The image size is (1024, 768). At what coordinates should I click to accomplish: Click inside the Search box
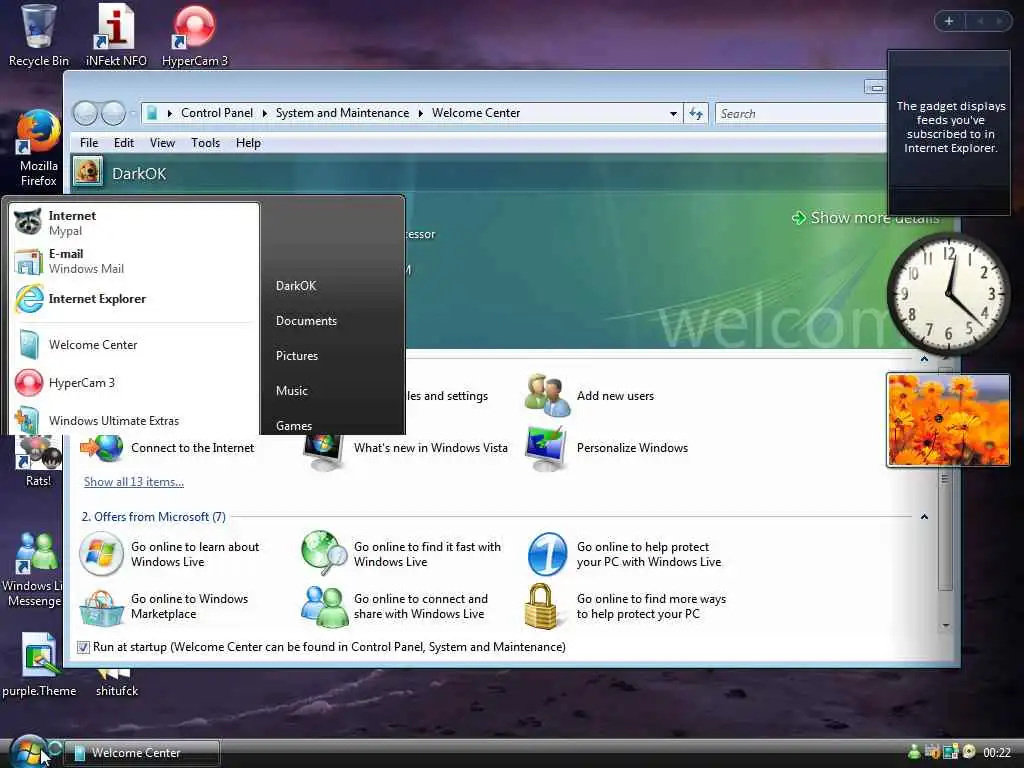[801, 114]
